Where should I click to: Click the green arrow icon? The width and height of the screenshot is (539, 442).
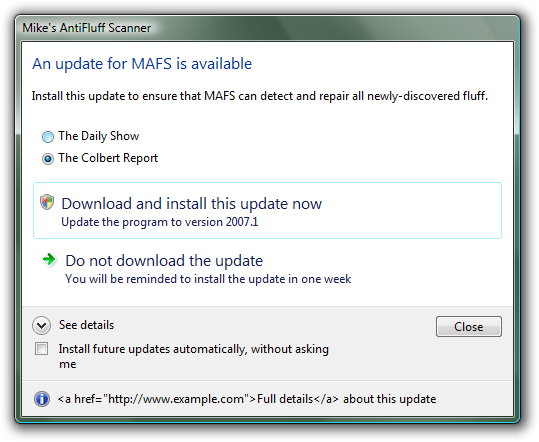49,259
